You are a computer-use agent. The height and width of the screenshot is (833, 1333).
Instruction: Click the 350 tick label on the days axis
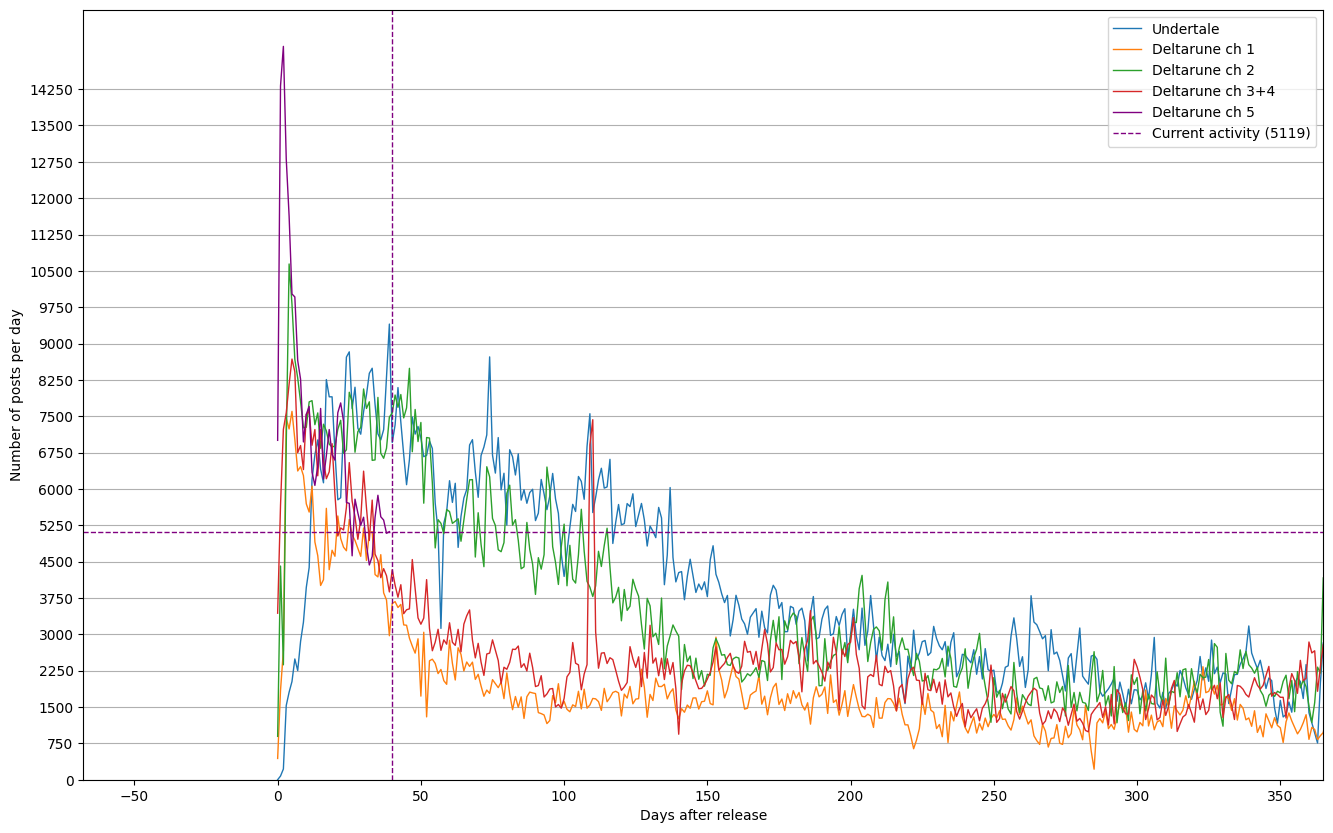click(x=1280, y=797)
